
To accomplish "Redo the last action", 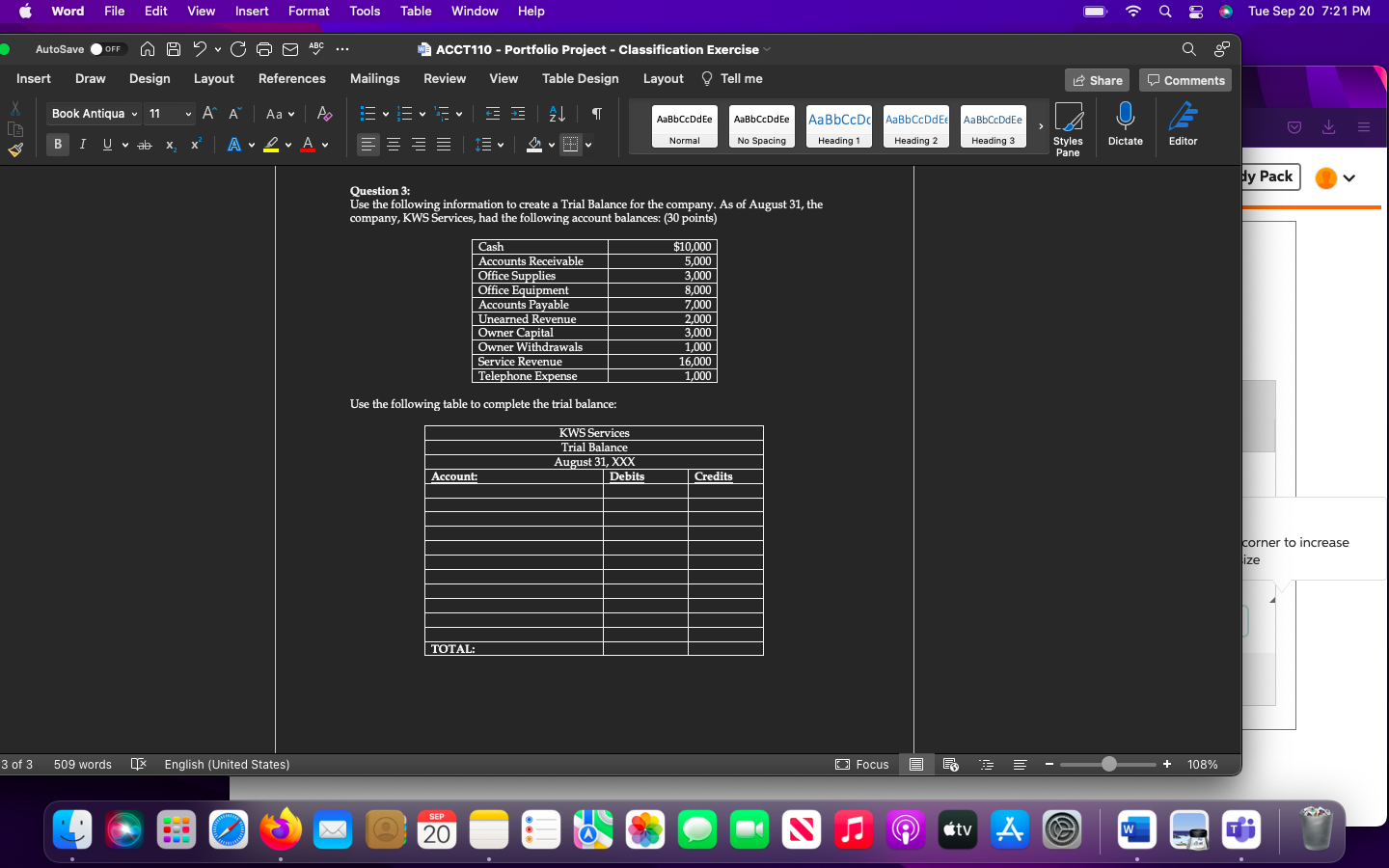I will pos(238,49).
